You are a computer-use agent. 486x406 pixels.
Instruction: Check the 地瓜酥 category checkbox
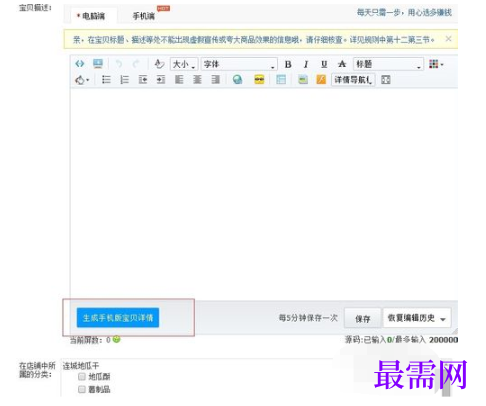pyautogui.click(x=82, y=377)
